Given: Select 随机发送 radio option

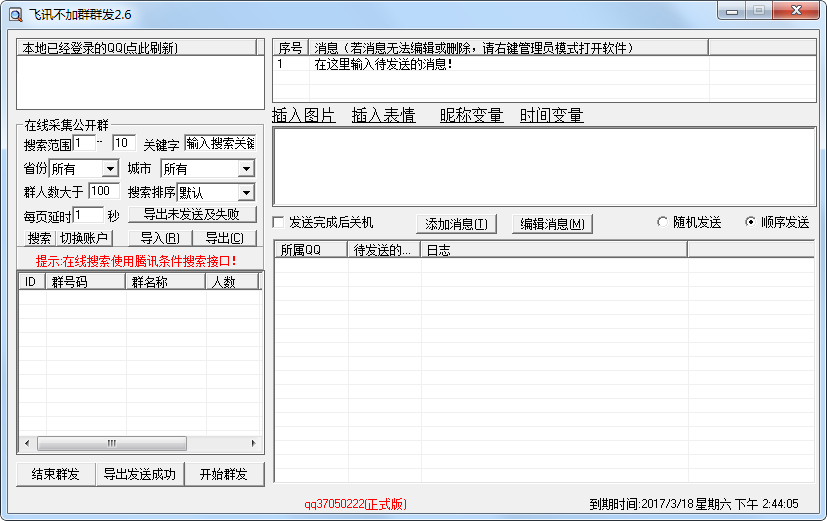Looking at the screenshot, I should 662,222.
